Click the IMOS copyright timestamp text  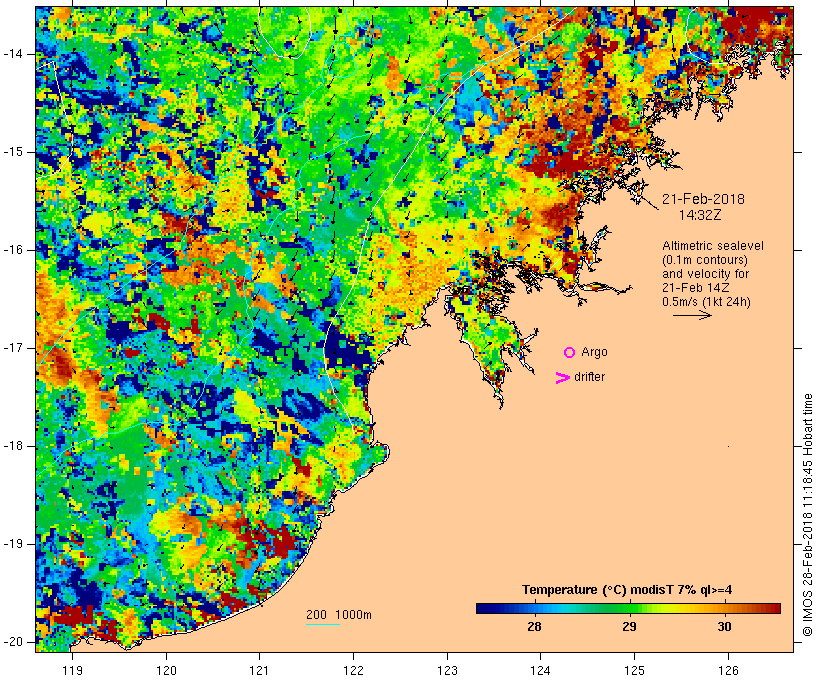[808, 515]
